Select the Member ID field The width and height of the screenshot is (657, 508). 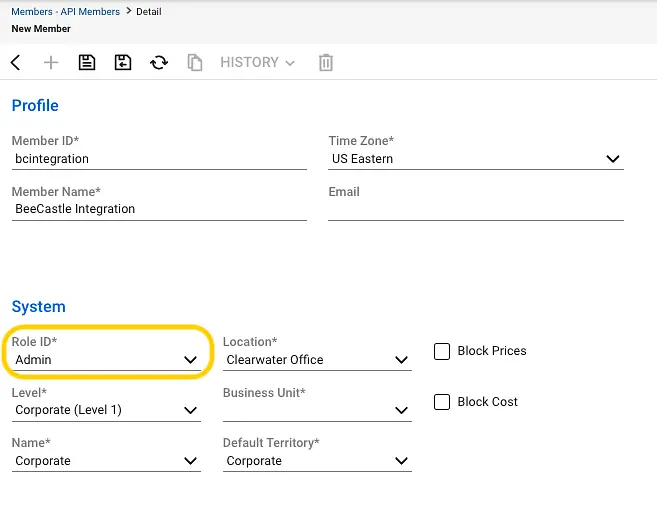[x=159, y=159]
